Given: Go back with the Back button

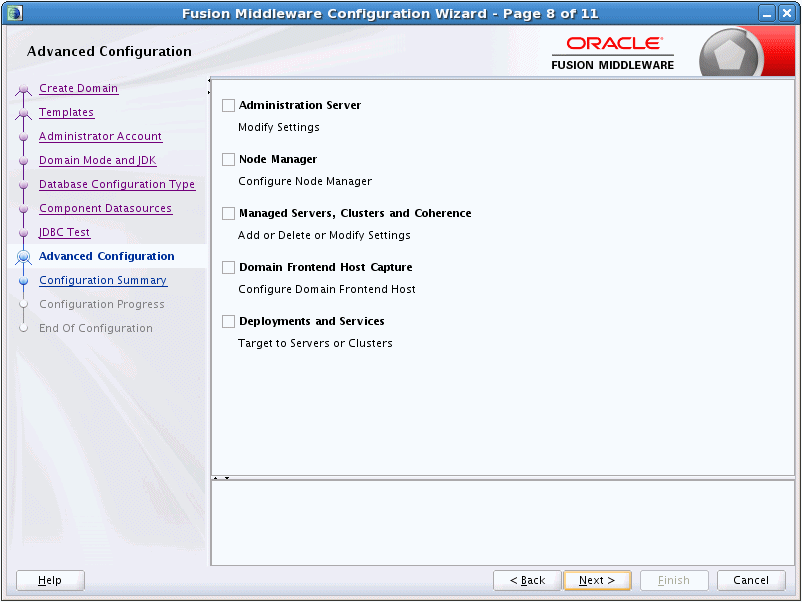Looking at the screenshot, I should point(527,581).
